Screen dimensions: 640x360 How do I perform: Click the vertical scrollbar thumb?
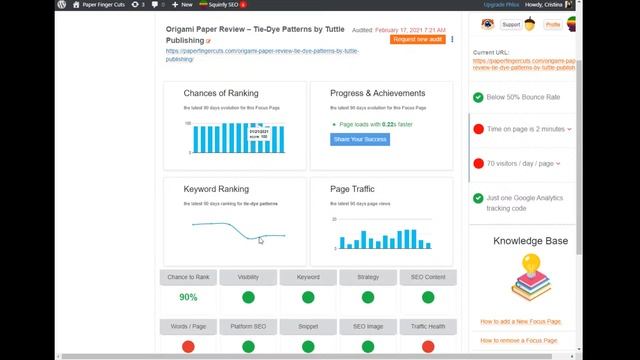(x=579, y=157)
